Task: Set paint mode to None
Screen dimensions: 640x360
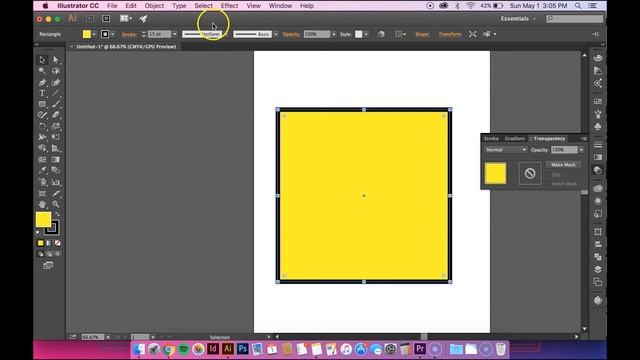Action: click(x=58, y=243)
